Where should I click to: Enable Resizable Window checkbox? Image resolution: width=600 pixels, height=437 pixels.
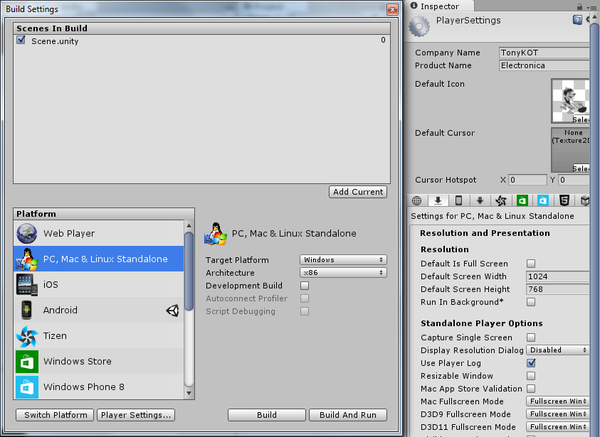coord(531,376)
